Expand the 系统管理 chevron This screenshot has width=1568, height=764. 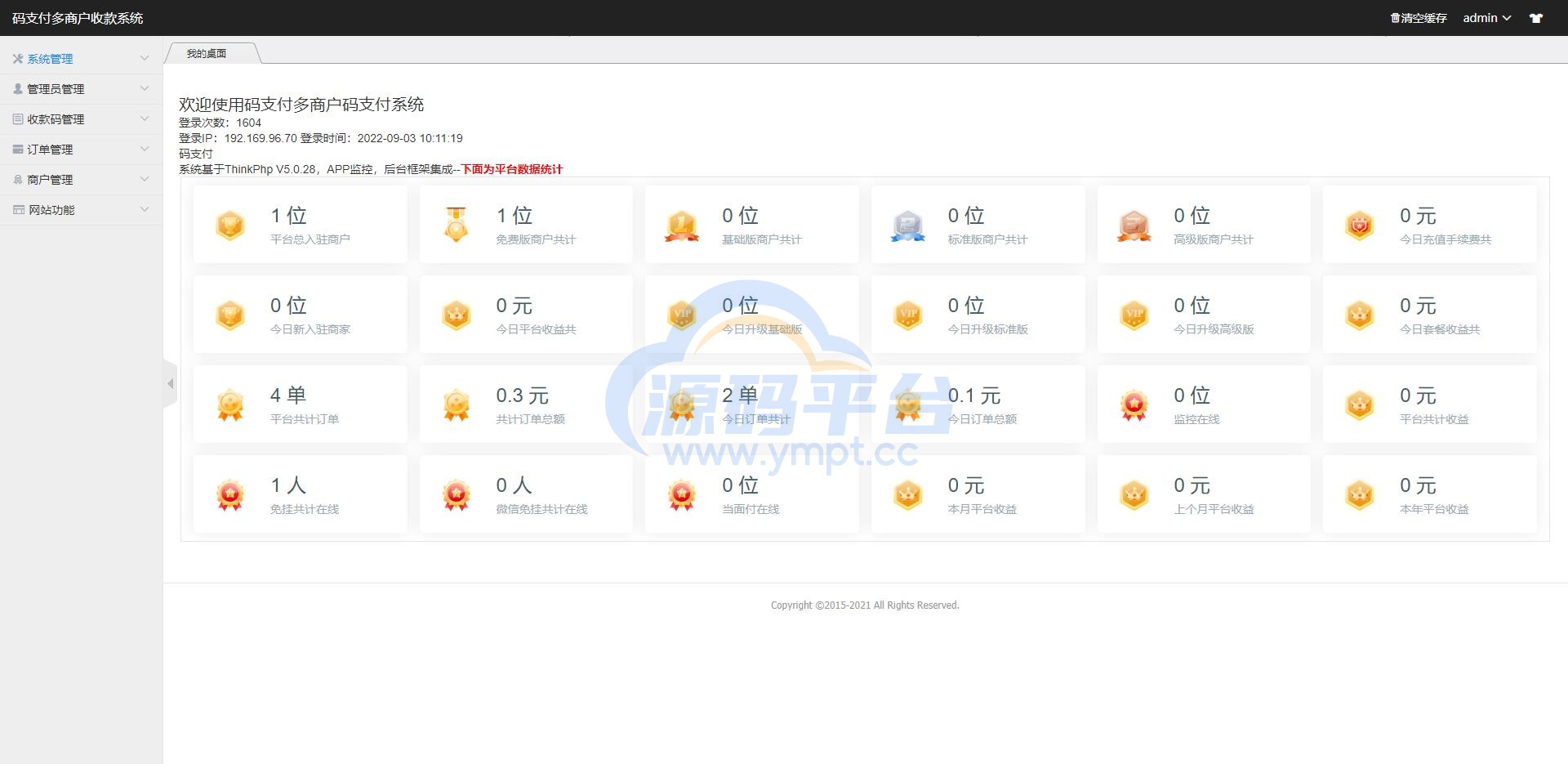tap(145, 58)
